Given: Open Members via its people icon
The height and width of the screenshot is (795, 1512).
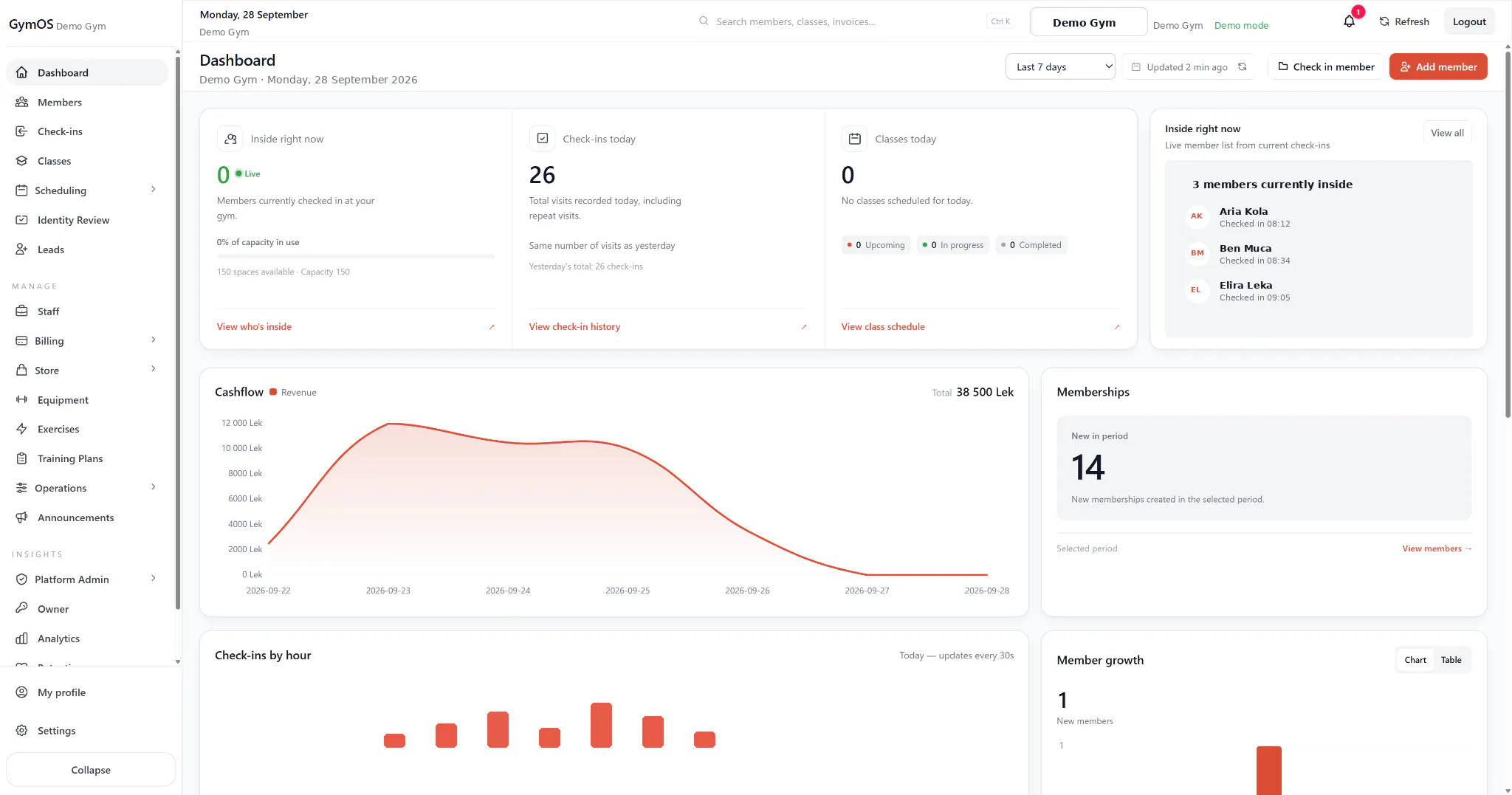Looking at the screenshot, I should (22, 102).
